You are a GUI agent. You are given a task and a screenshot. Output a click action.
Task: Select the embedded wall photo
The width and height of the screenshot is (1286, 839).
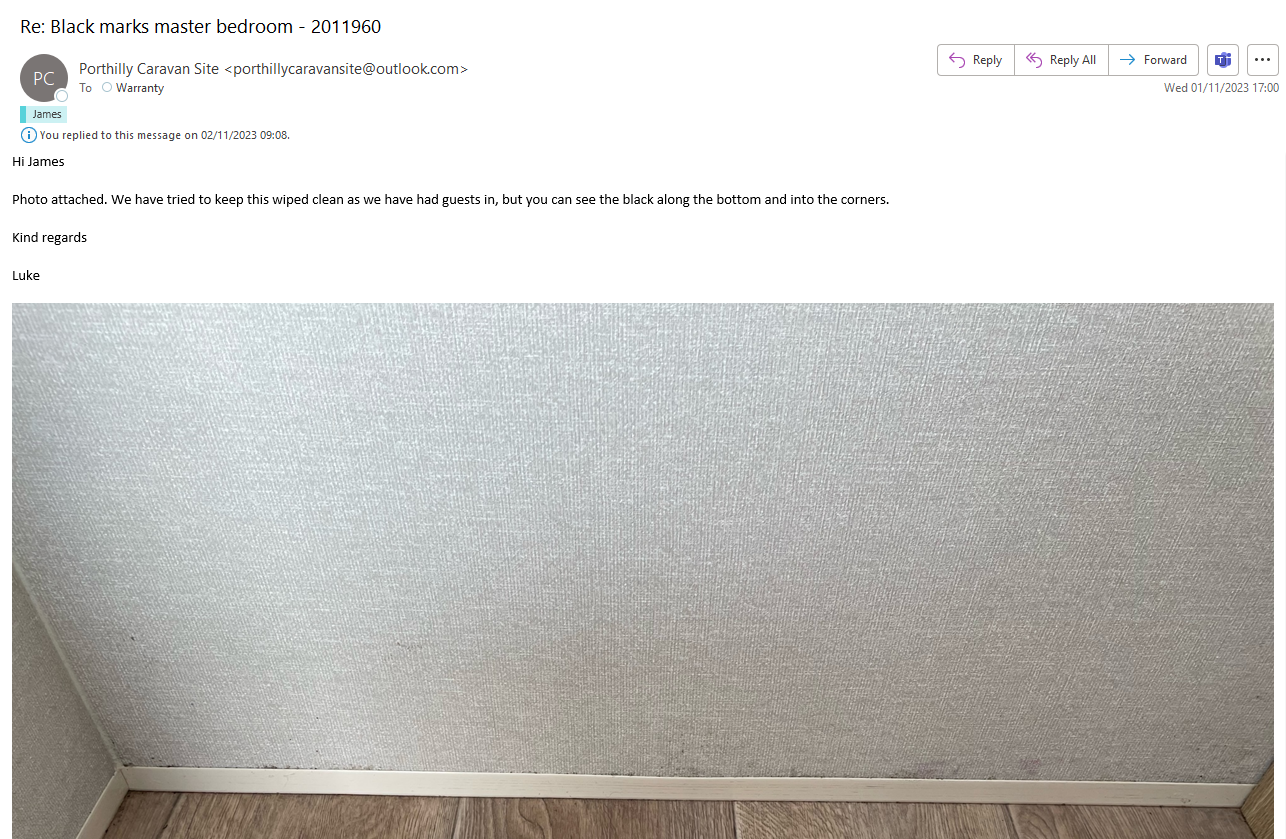point(643,571)
